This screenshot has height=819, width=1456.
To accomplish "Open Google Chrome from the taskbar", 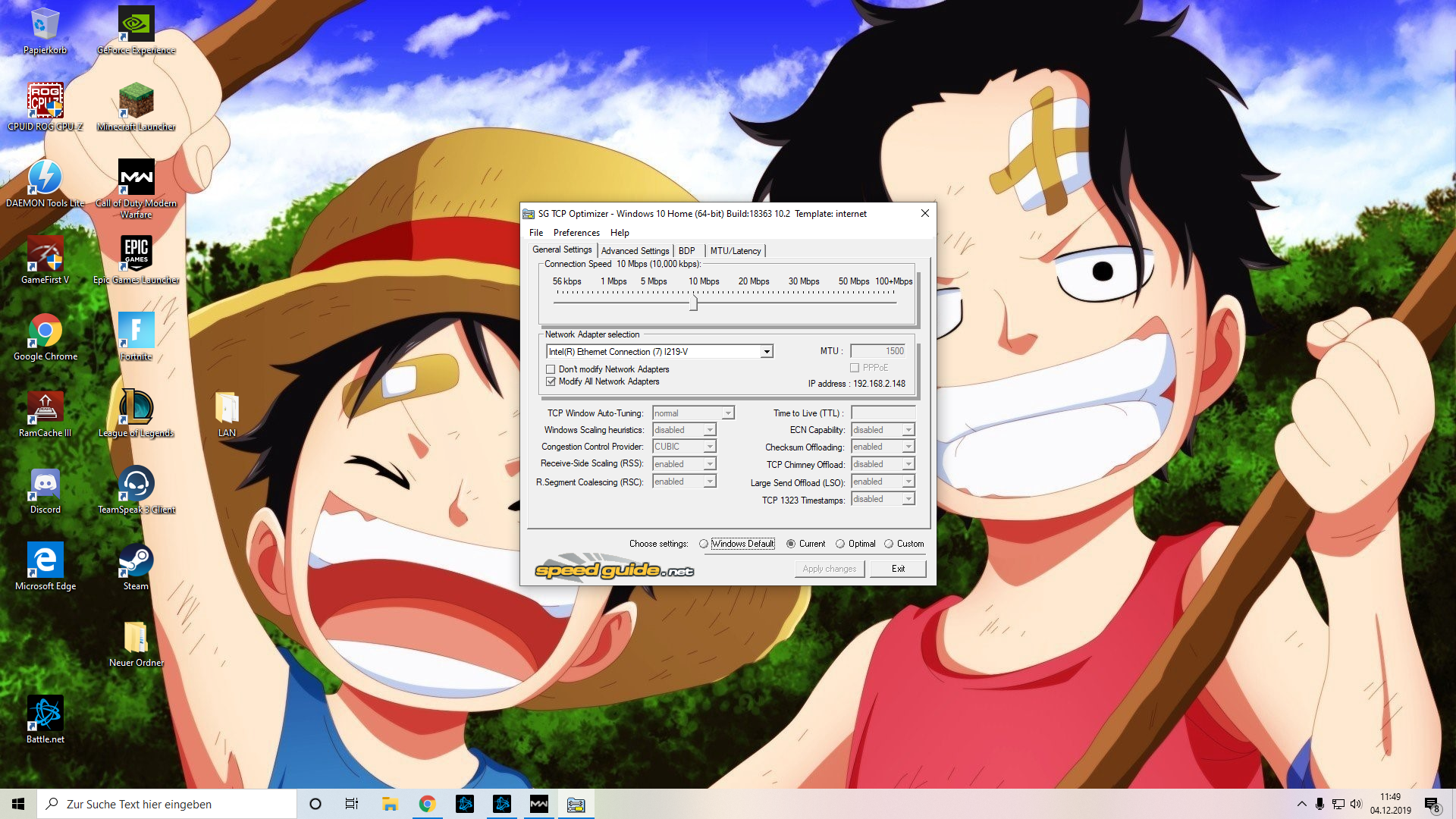I will coord(427,804).
